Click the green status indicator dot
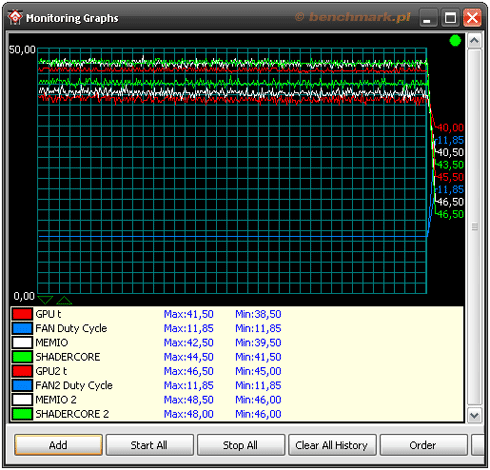 [x=455, y=41]
